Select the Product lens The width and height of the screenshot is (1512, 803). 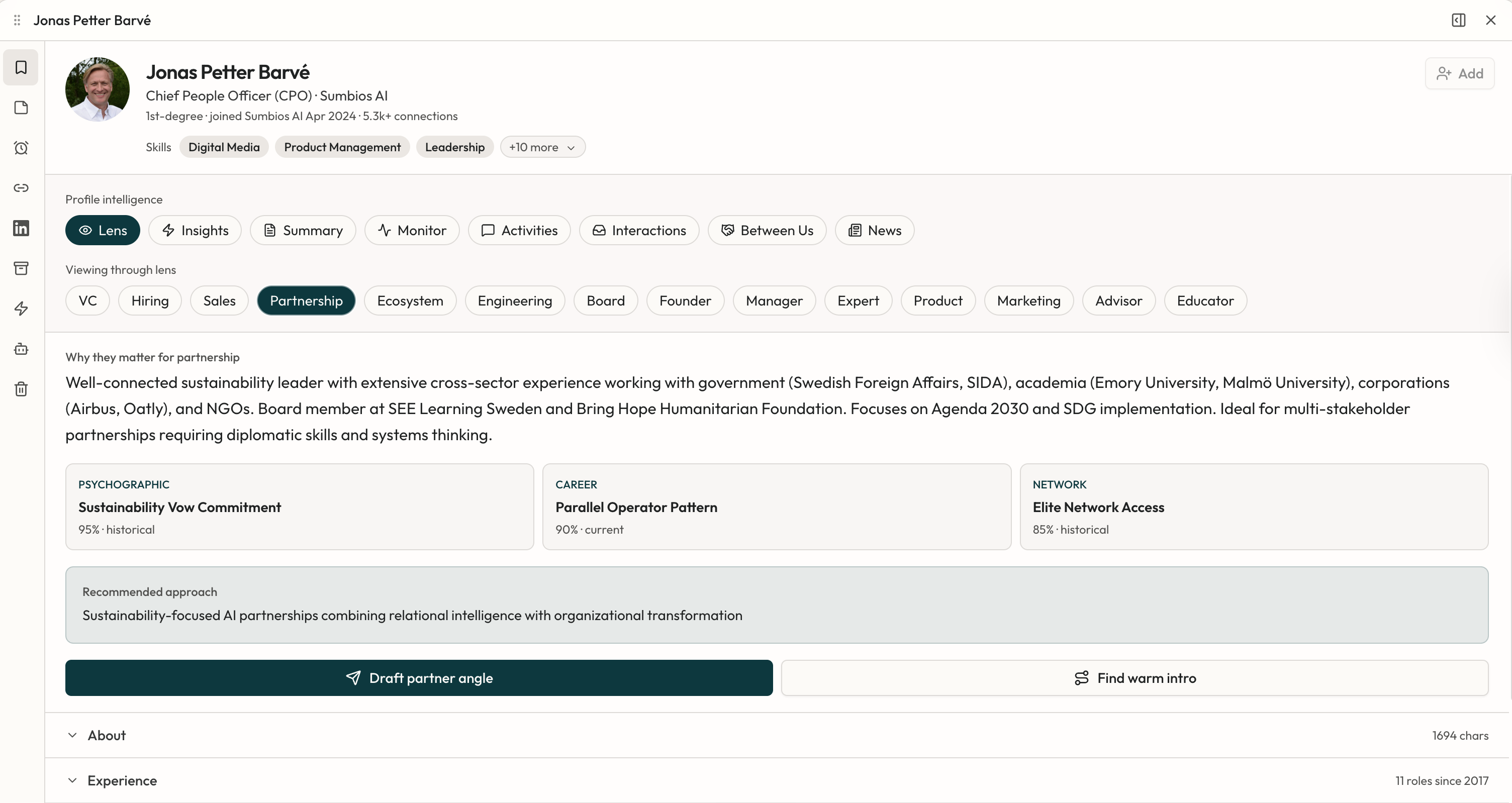(938, 300)
